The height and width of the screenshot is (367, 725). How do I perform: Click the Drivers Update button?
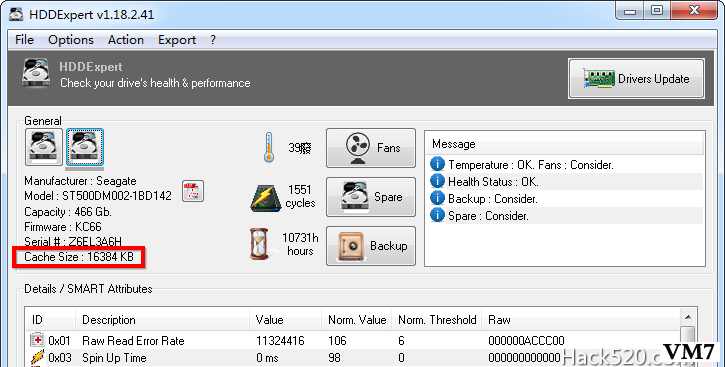point(636,79)
